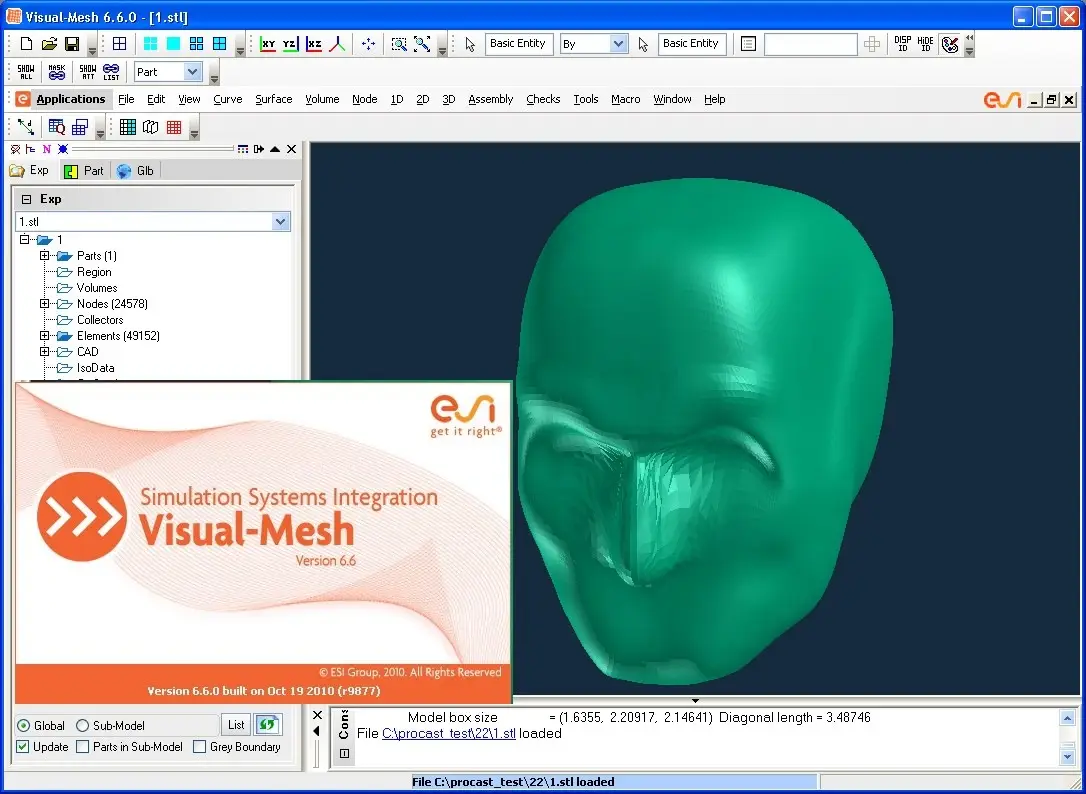The width and height of the screenshot is (1086, 794).
Task: Click the zoom fit-all magnifier icon
Action: (422, 44)
